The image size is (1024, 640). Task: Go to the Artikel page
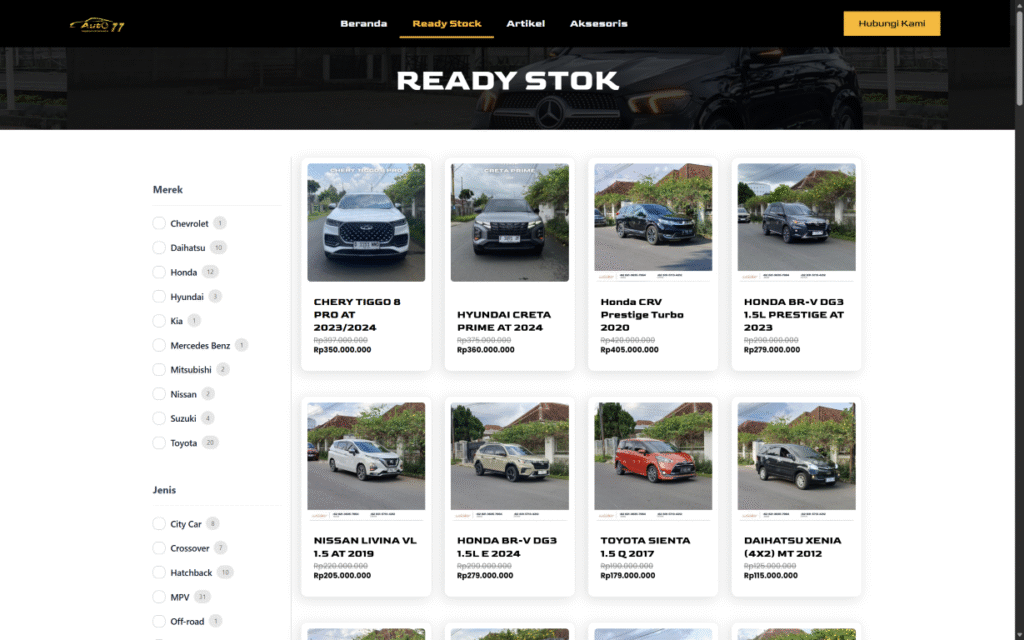(525, 24)
